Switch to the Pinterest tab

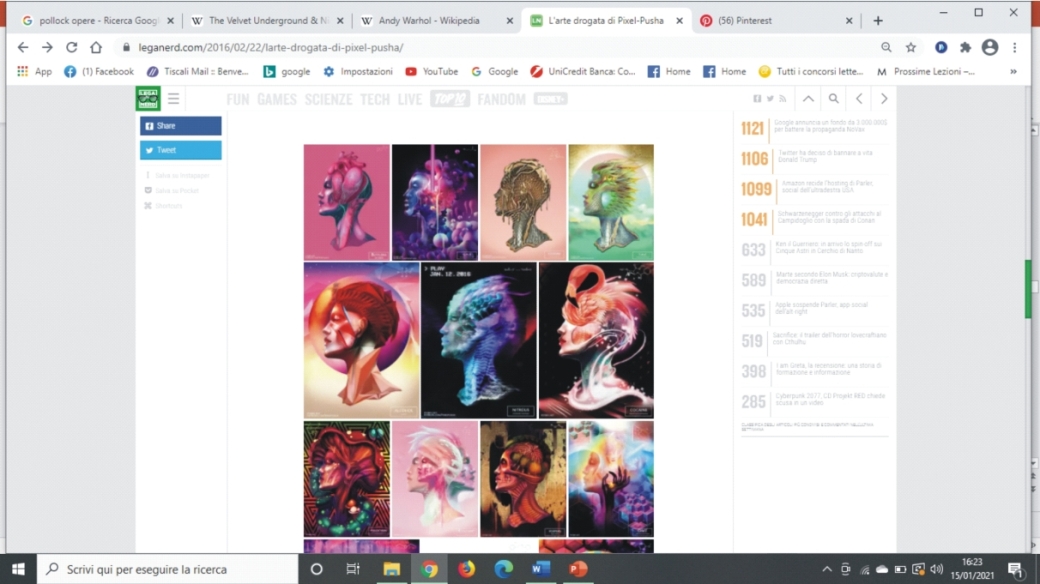(x=777, y=21)
